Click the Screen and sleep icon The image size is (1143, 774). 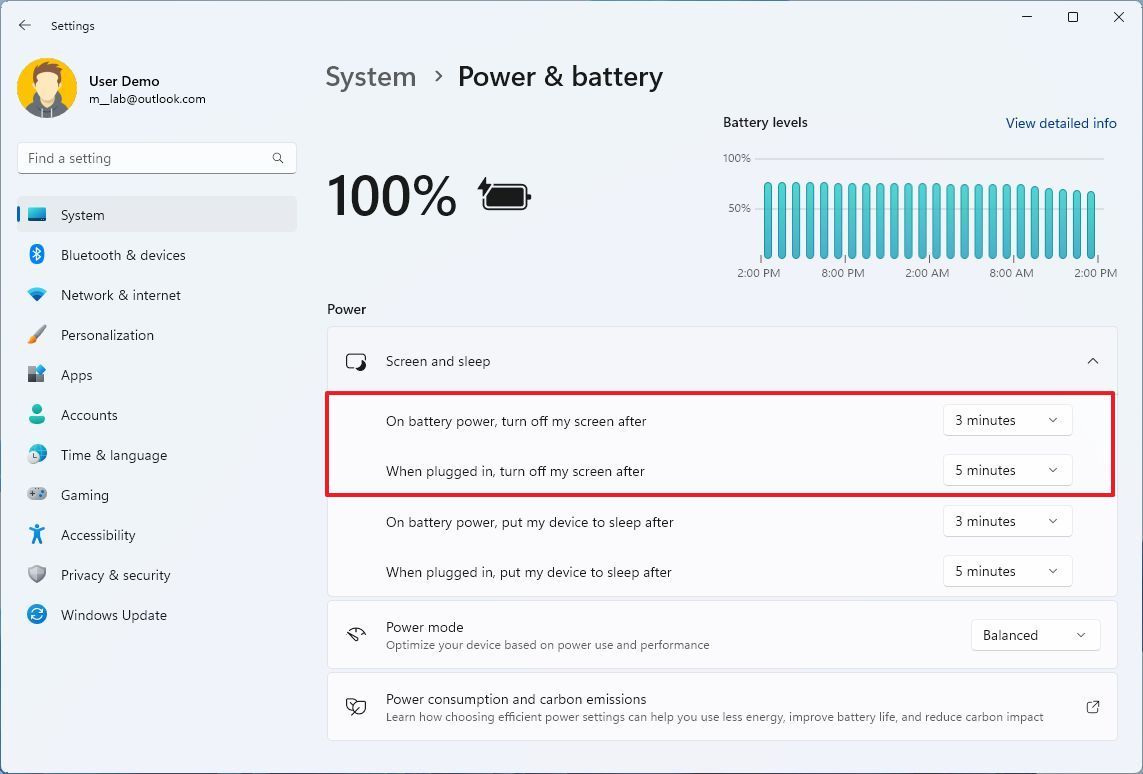click(x=355, y=361)
